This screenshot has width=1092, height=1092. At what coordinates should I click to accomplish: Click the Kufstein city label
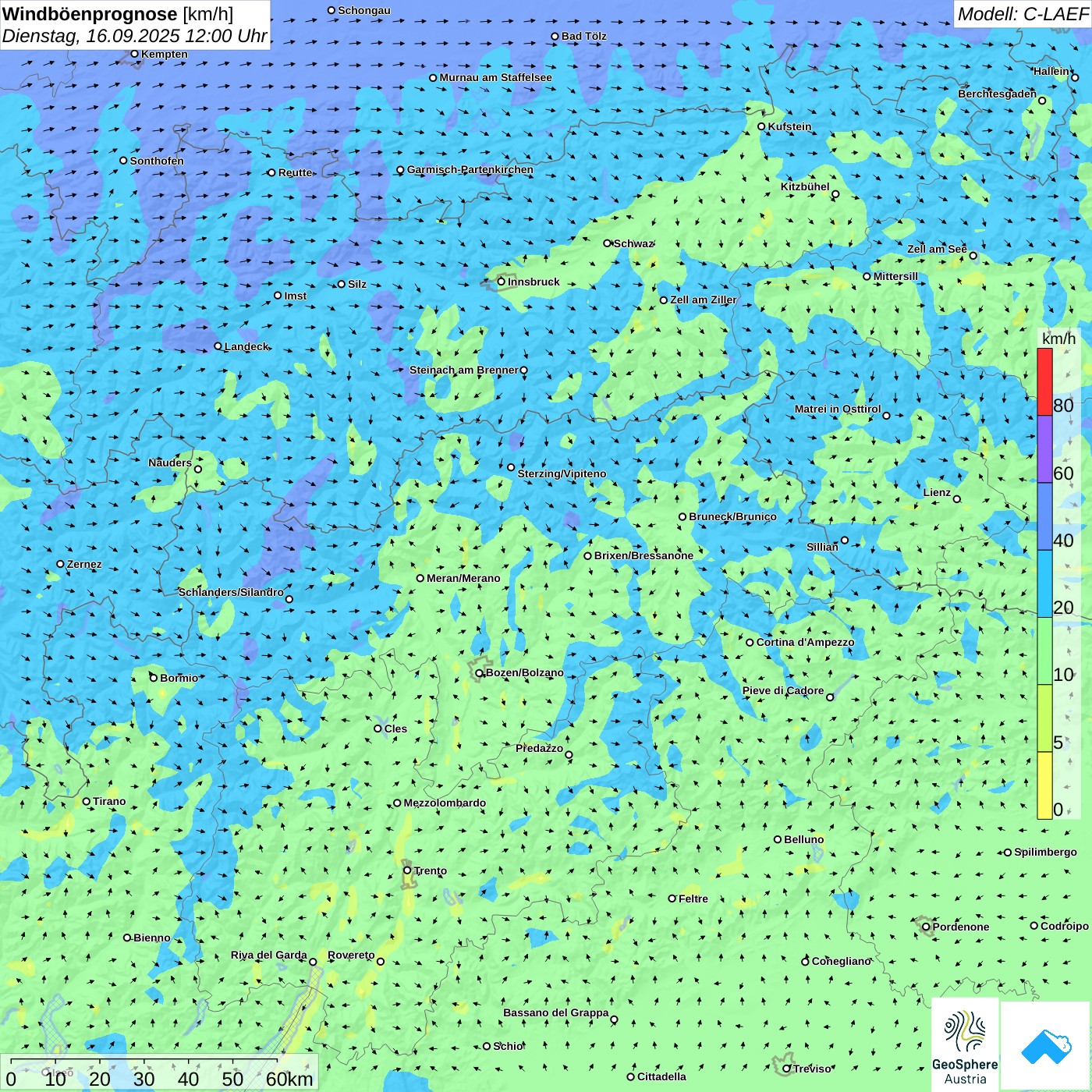click(789, 126)
